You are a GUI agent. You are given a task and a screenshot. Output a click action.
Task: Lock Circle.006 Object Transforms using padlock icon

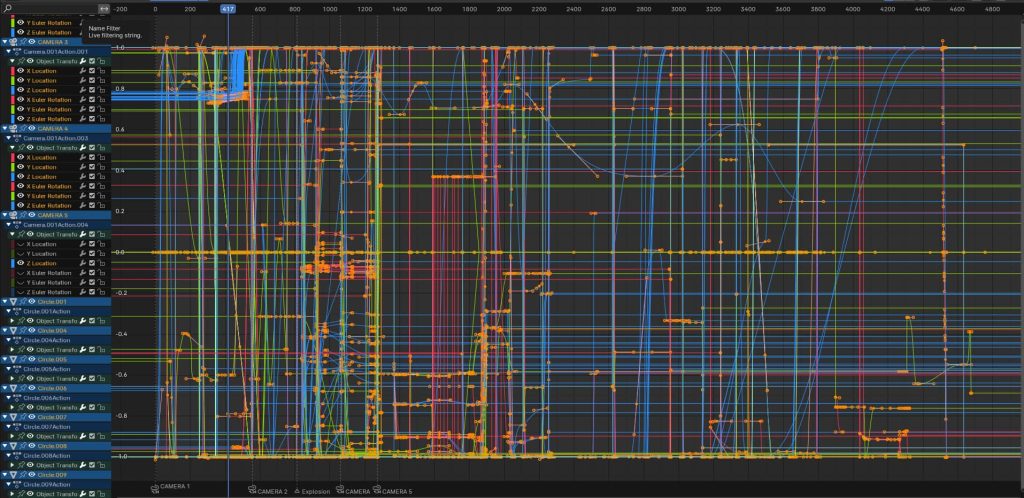102,408
